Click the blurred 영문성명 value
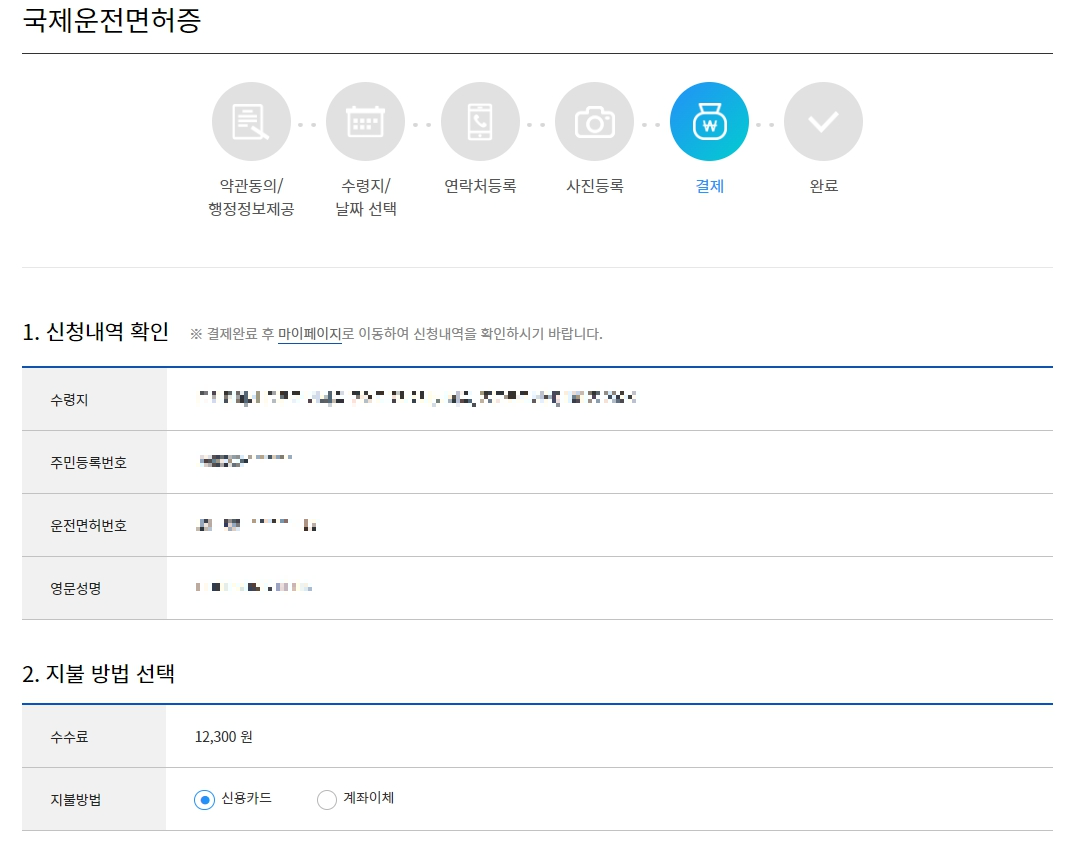Viewport: 1089px width, 843px height. [x=253, y=587]
